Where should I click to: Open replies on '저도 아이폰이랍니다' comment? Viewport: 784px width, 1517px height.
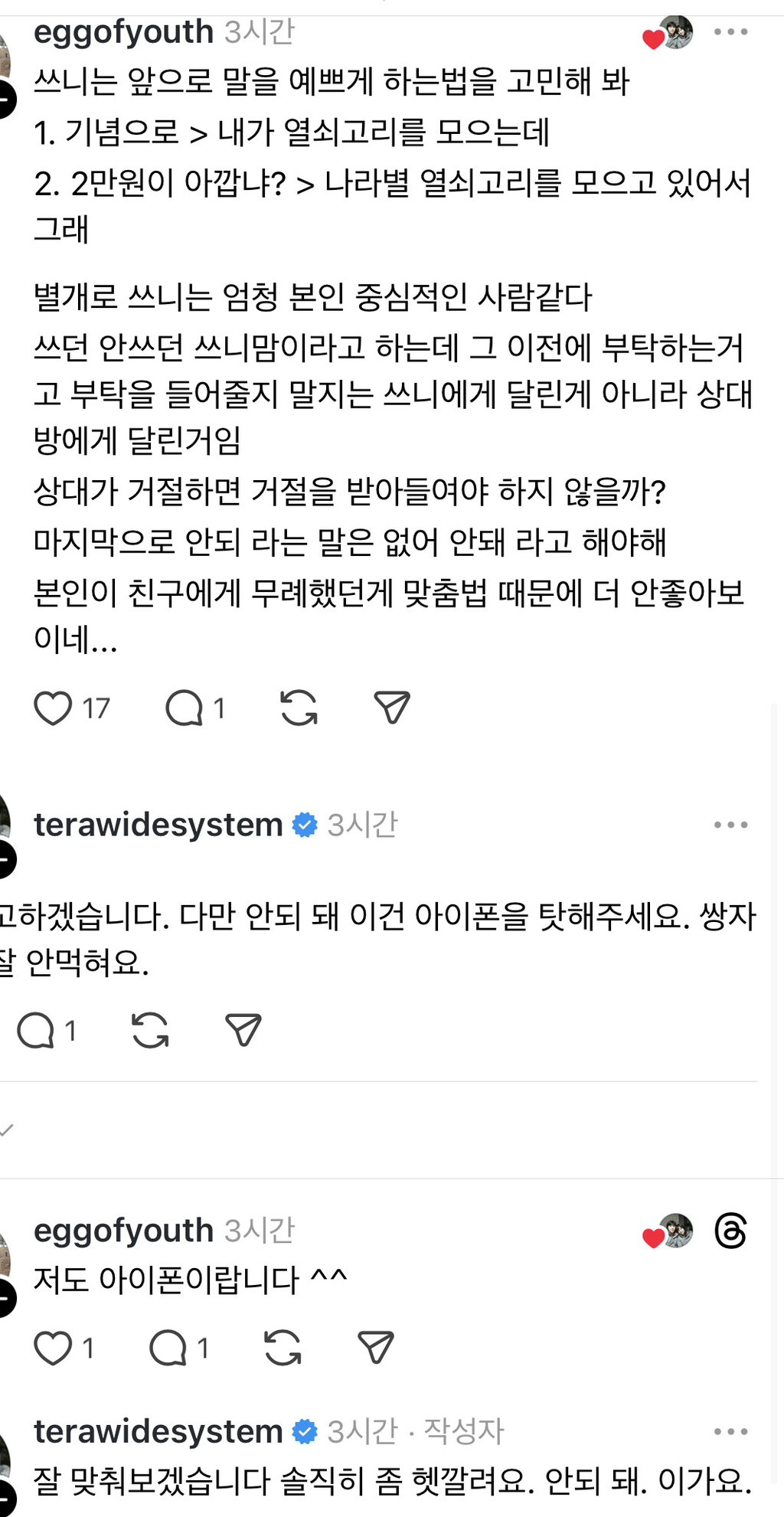[x=168, y=1349]
